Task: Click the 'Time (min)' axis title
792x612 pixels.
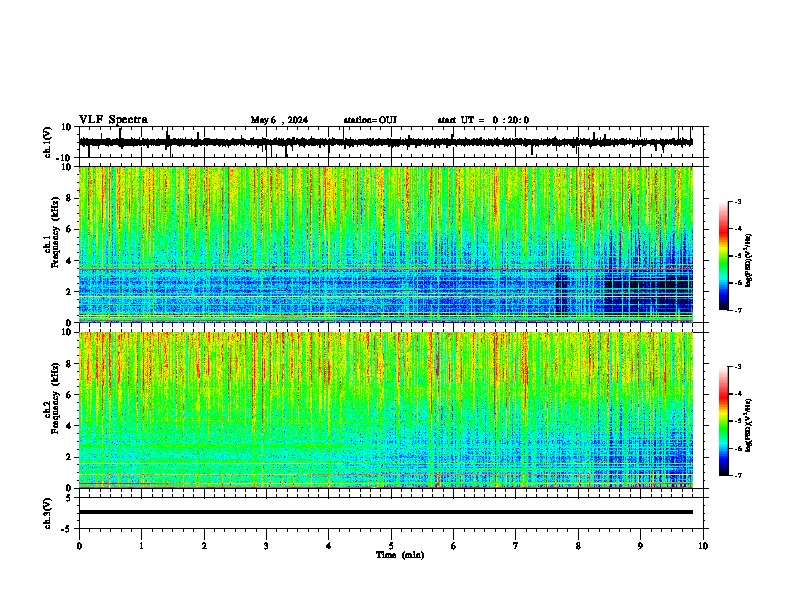Action: click(x=400, y=555)
